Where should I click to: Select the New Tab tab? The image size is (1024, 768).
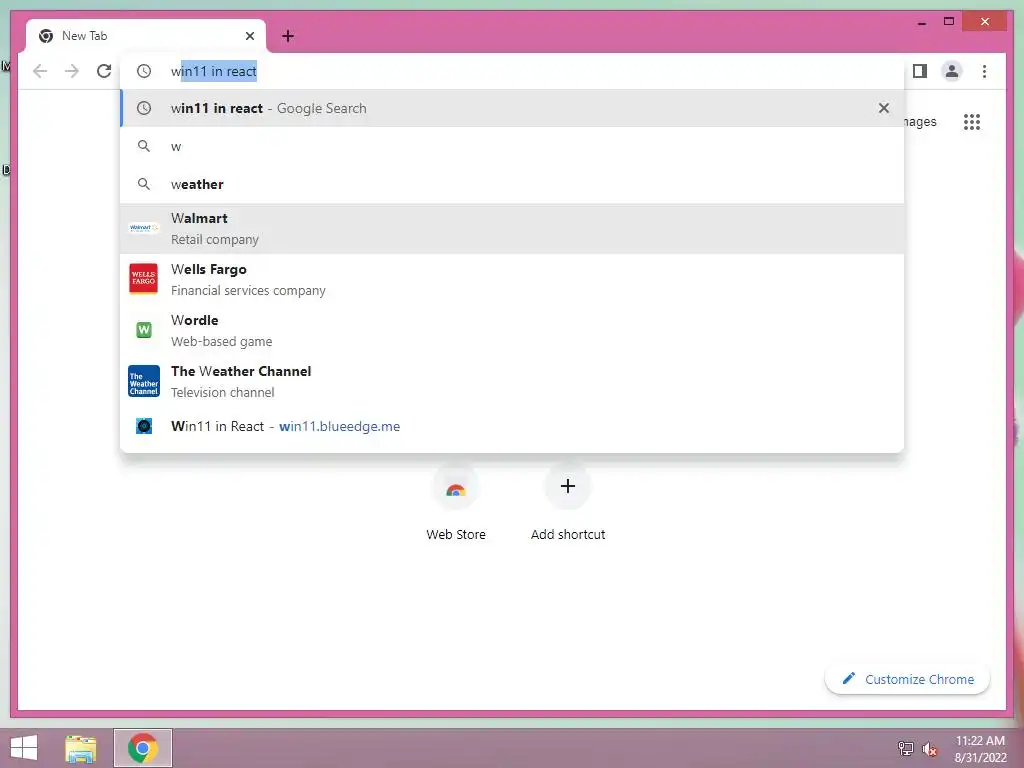tap(146, 36)
